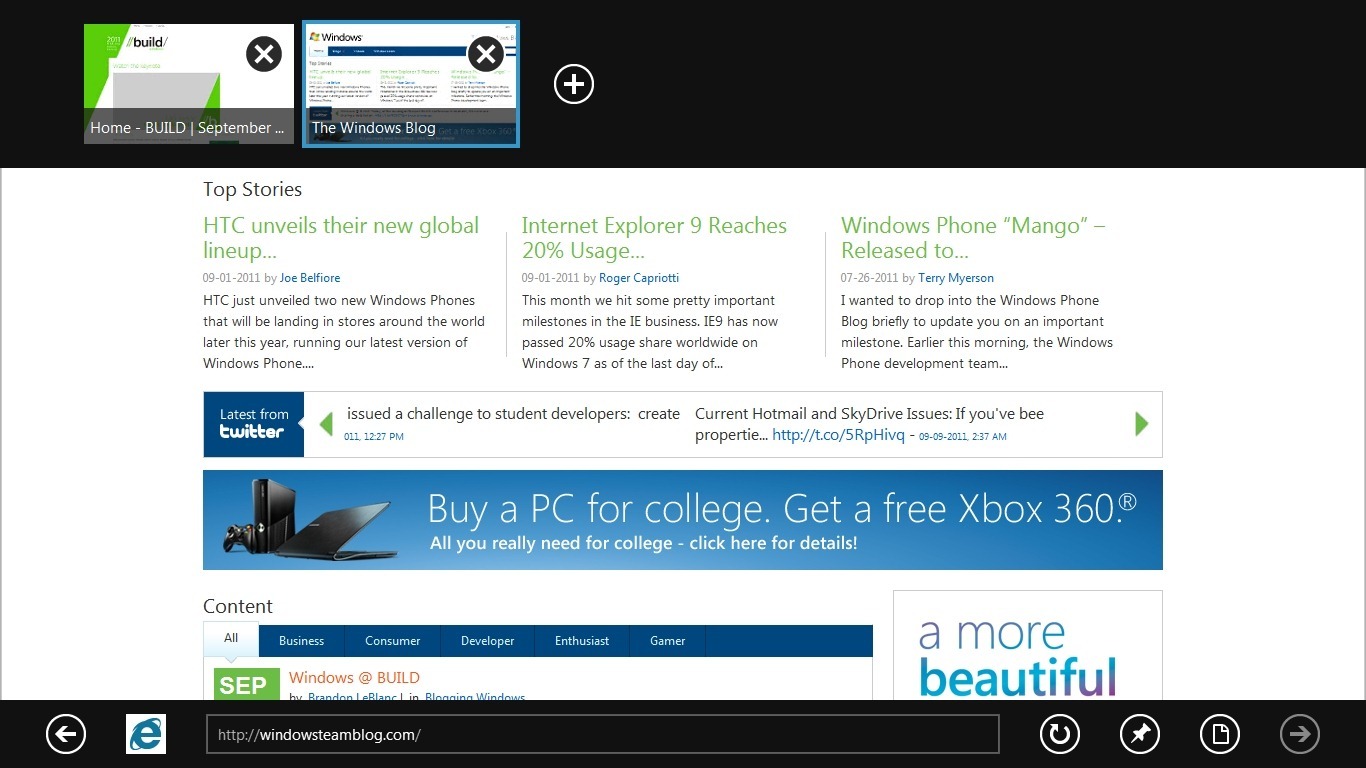Refresh the page with reload button

1060,735
